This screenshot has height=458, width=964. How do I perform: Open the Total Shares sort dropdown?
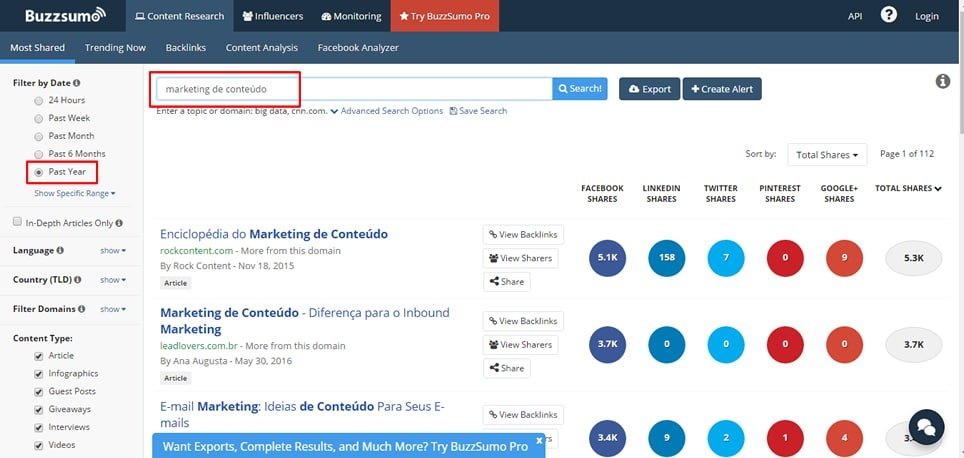(827, 155)
